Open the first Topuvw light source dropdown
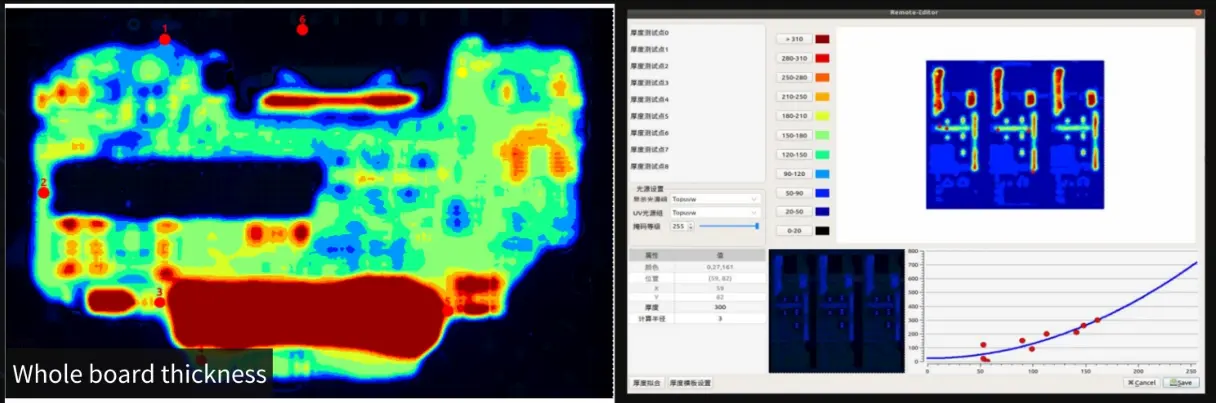The height and width of the screenshot is (403, 1216). click(715, 199)
